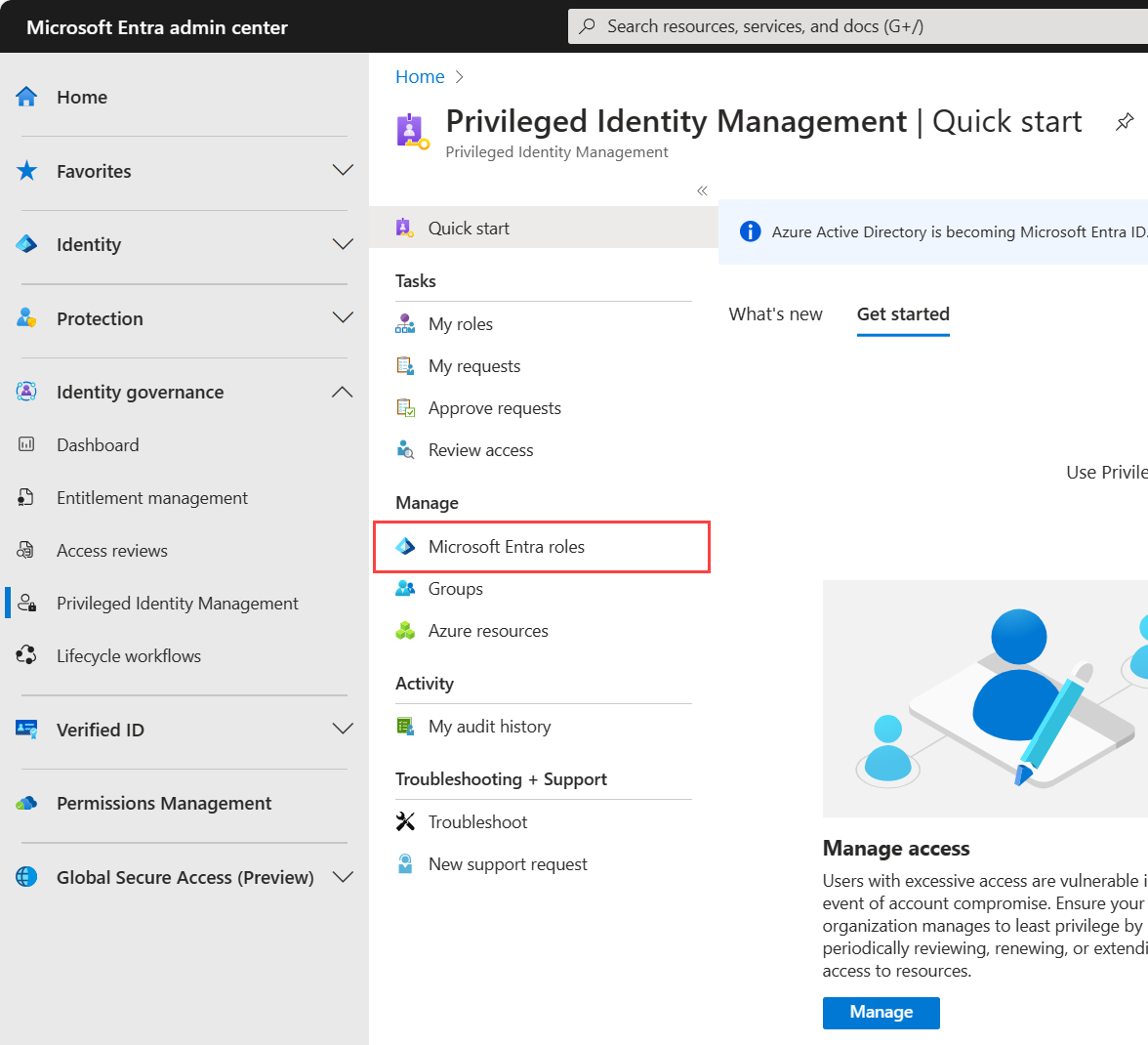Expand the Verified ID section

pos(343,730)
